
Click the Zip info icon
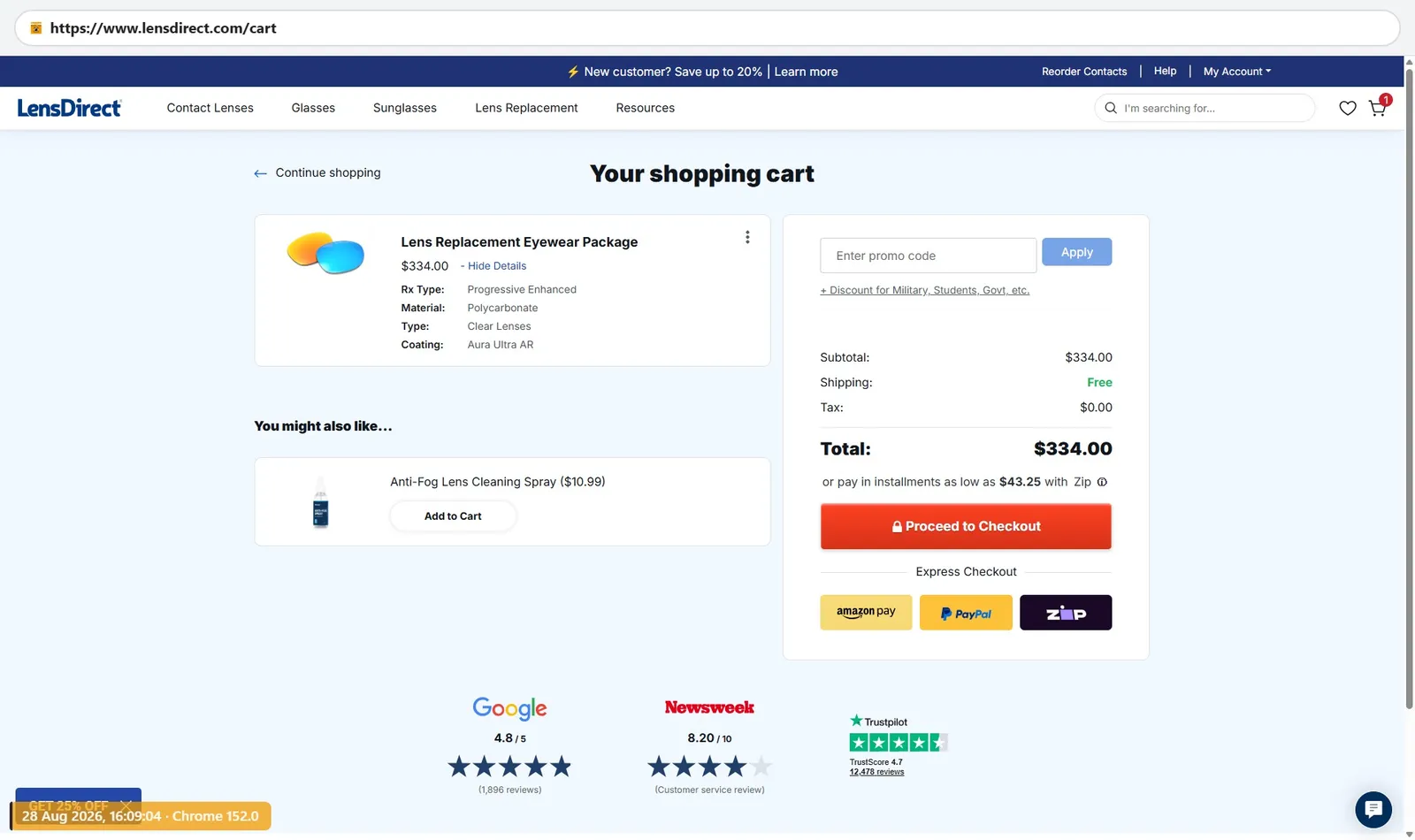(x=1102, y=482)
